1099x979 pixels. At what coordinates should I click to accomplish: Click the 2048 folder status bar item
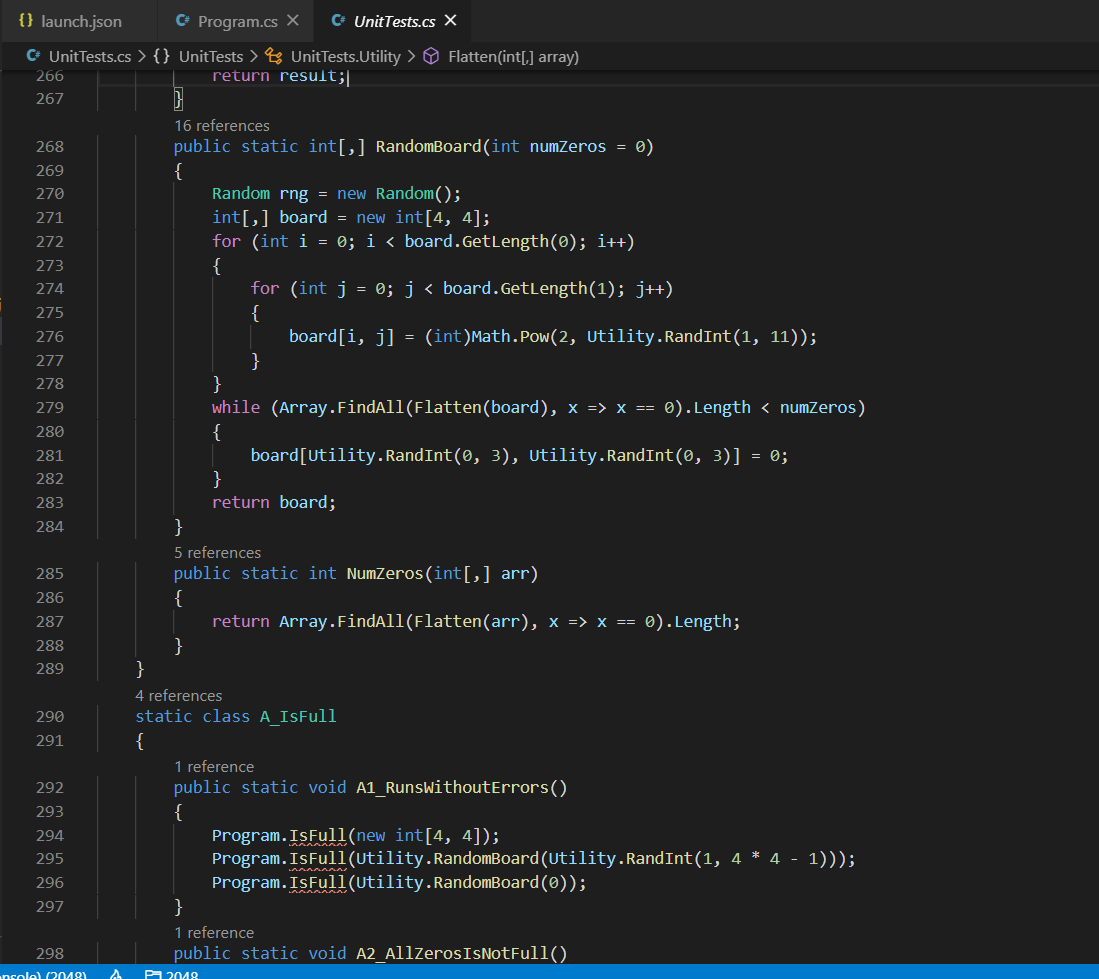coord(172,973)
